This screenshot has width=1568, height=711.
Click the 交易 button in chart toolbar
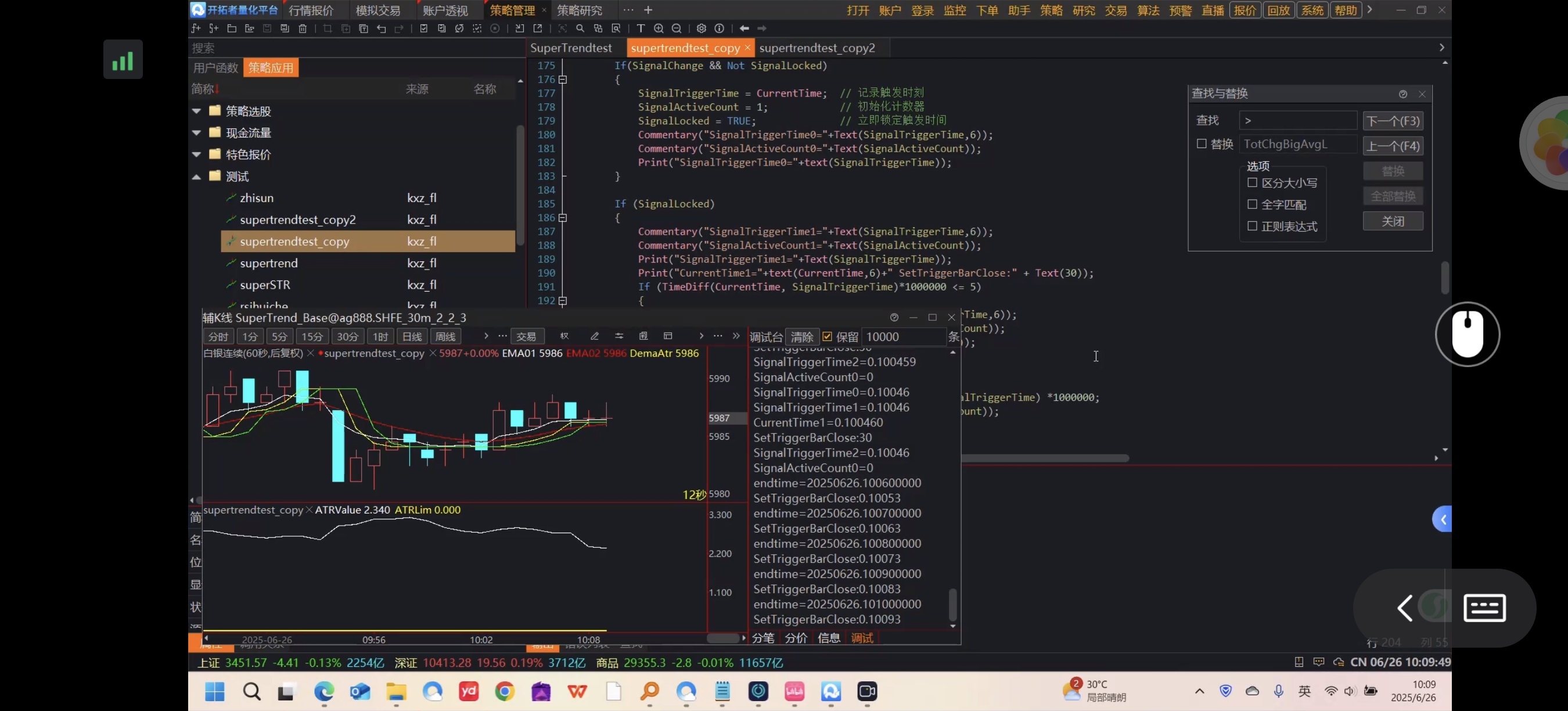(527, 337)
